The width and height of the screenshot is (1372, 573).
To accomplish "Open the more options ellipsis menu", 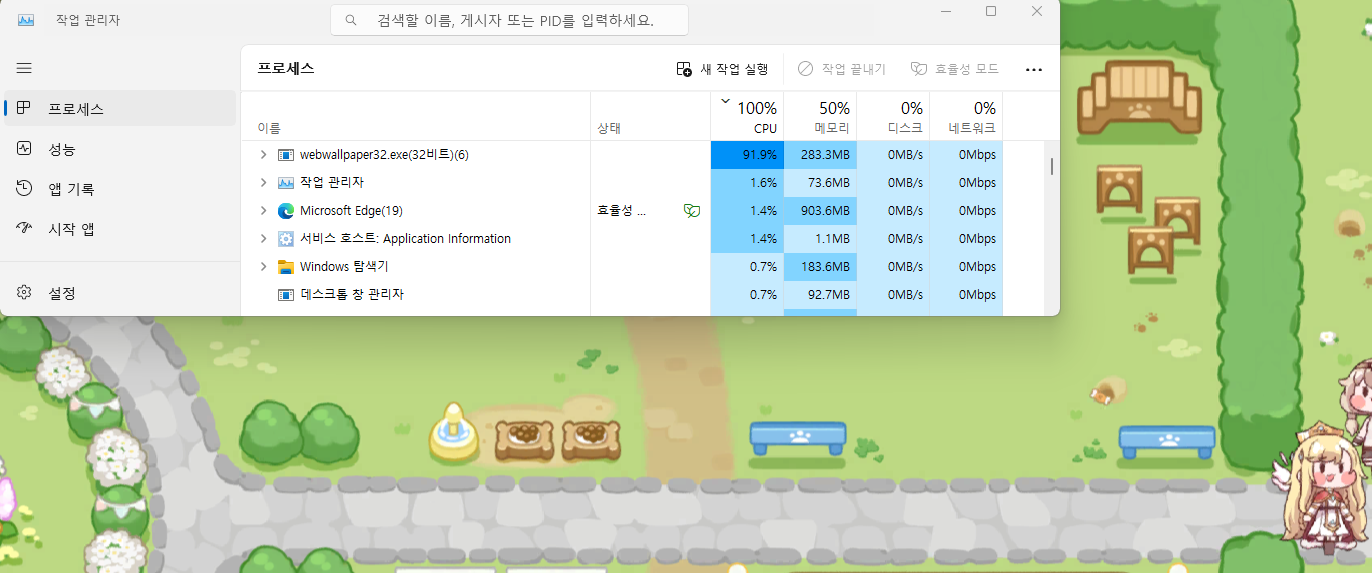I will (1034, 69).
